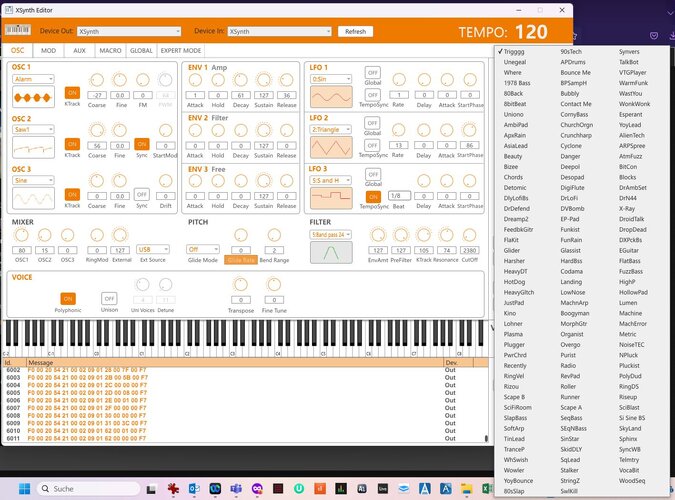Image resolution: width=675 pixels, height=500 pixels.
Task: Click the green U icon in taskbar
Action: (299, 489)
